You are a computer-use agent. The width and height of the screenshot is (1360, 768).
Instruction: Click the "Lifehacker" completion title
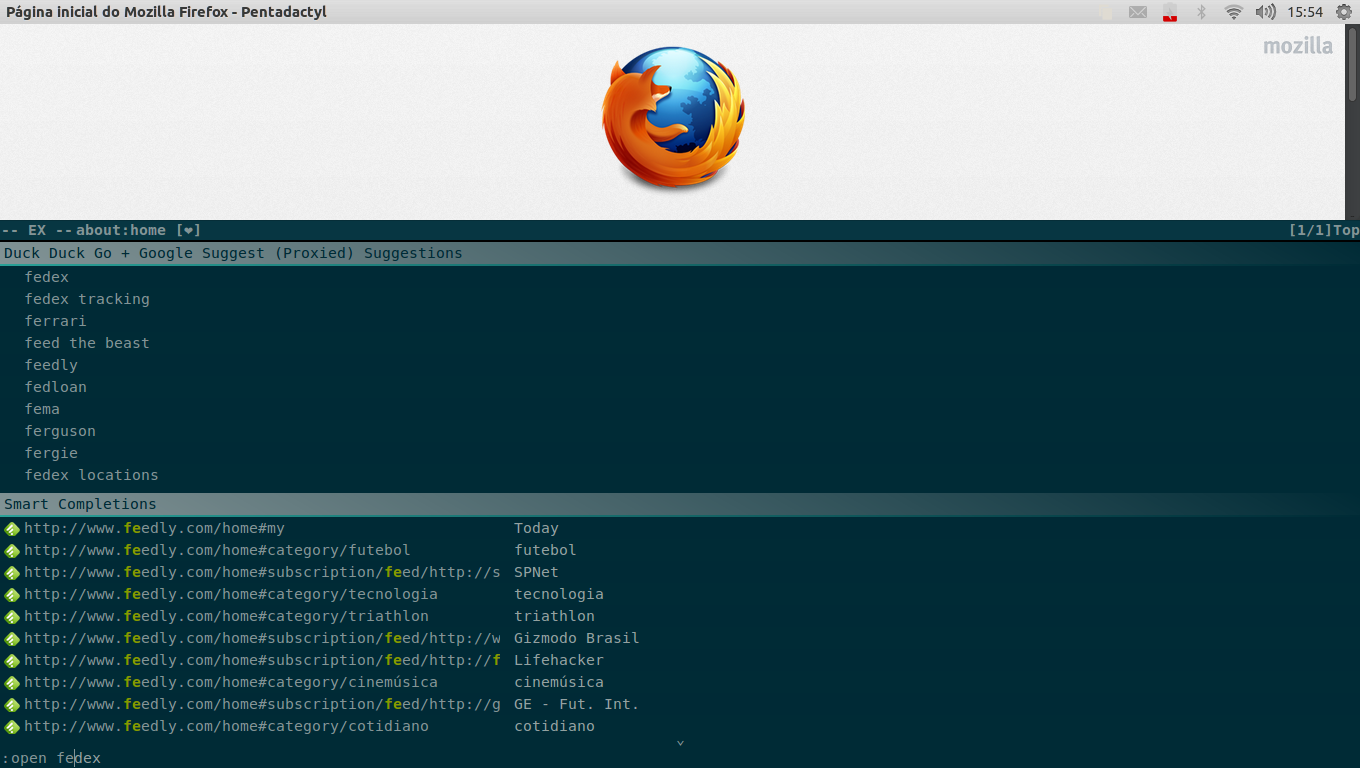coord(559,660)
